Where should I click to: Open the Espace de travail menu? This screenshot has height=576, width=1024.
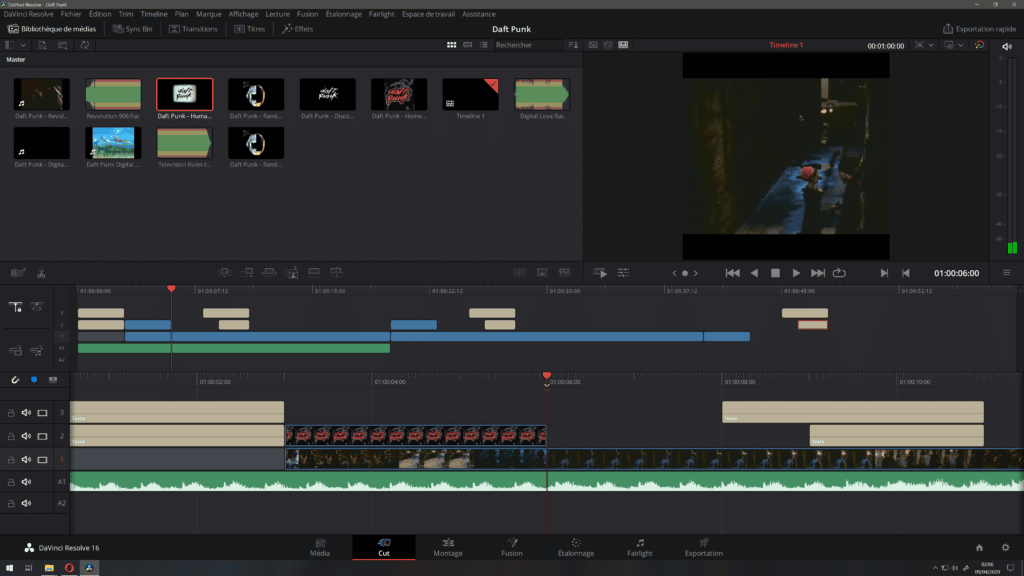pyautogui.click(x=428, y=14)
